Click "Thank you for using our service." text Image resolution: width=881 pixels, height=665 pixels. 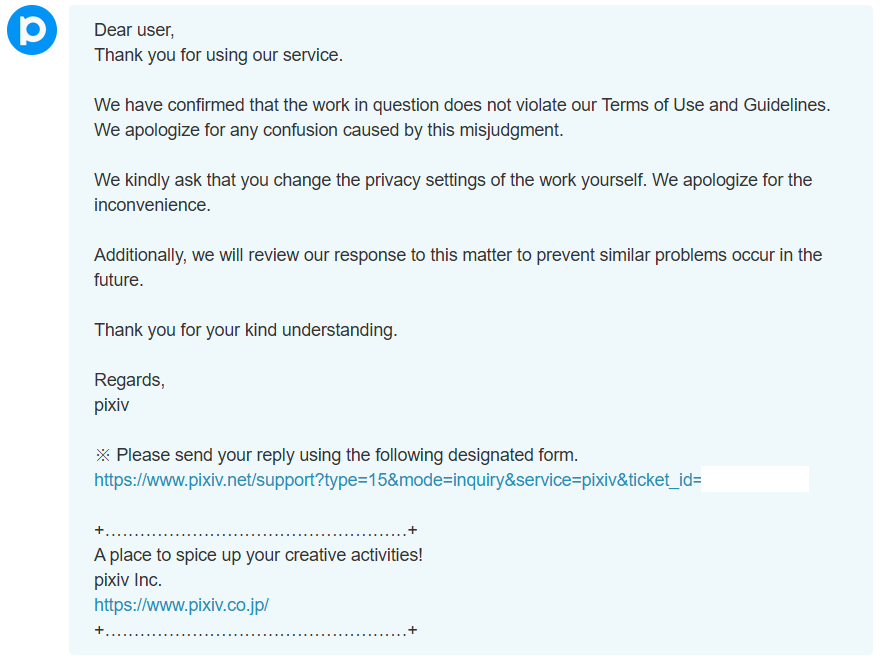[218, 55]
